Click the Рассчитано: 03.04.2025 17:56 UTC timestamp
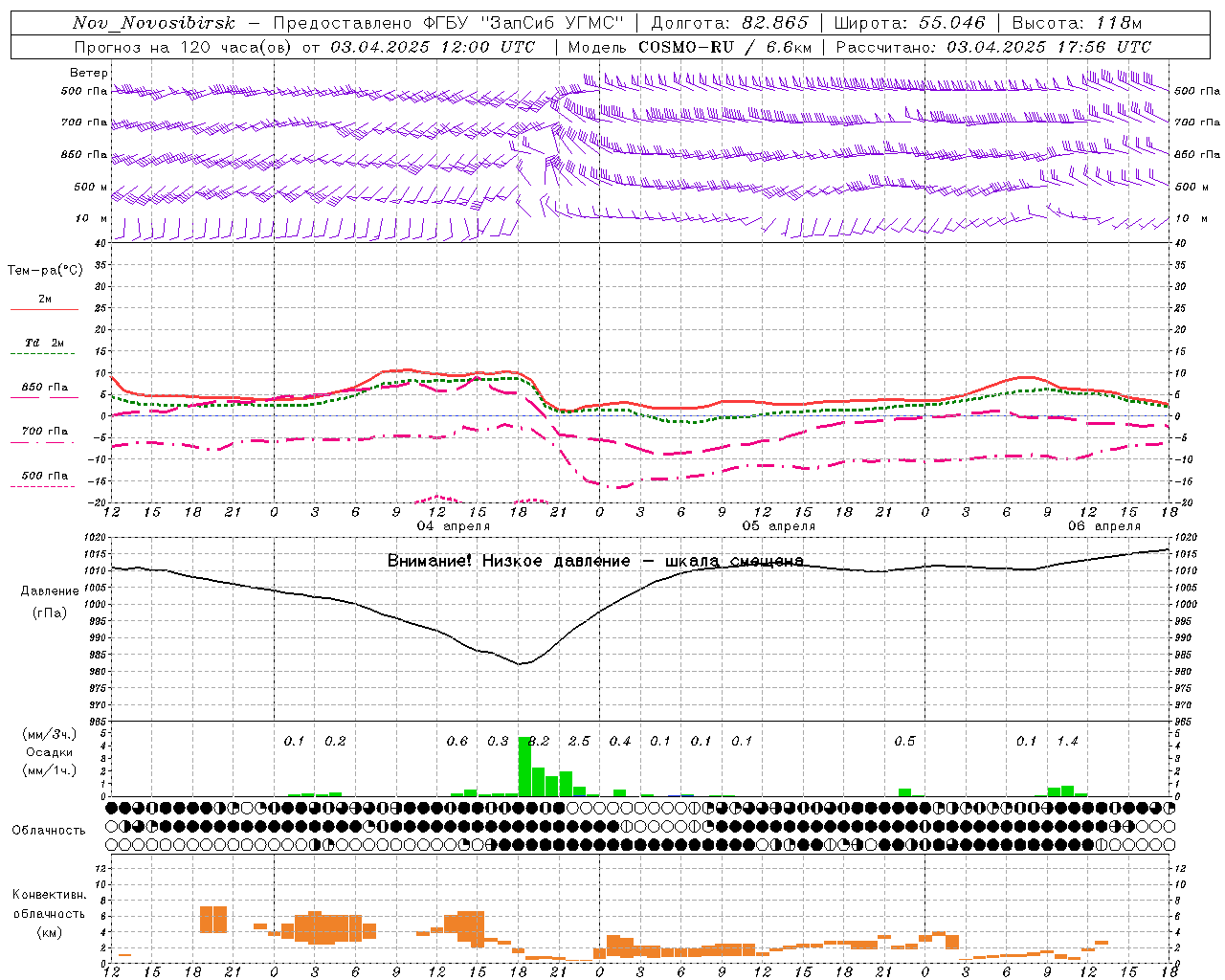Image resolution: width=1225 pixels, height=980 pixels. [993, 47]
